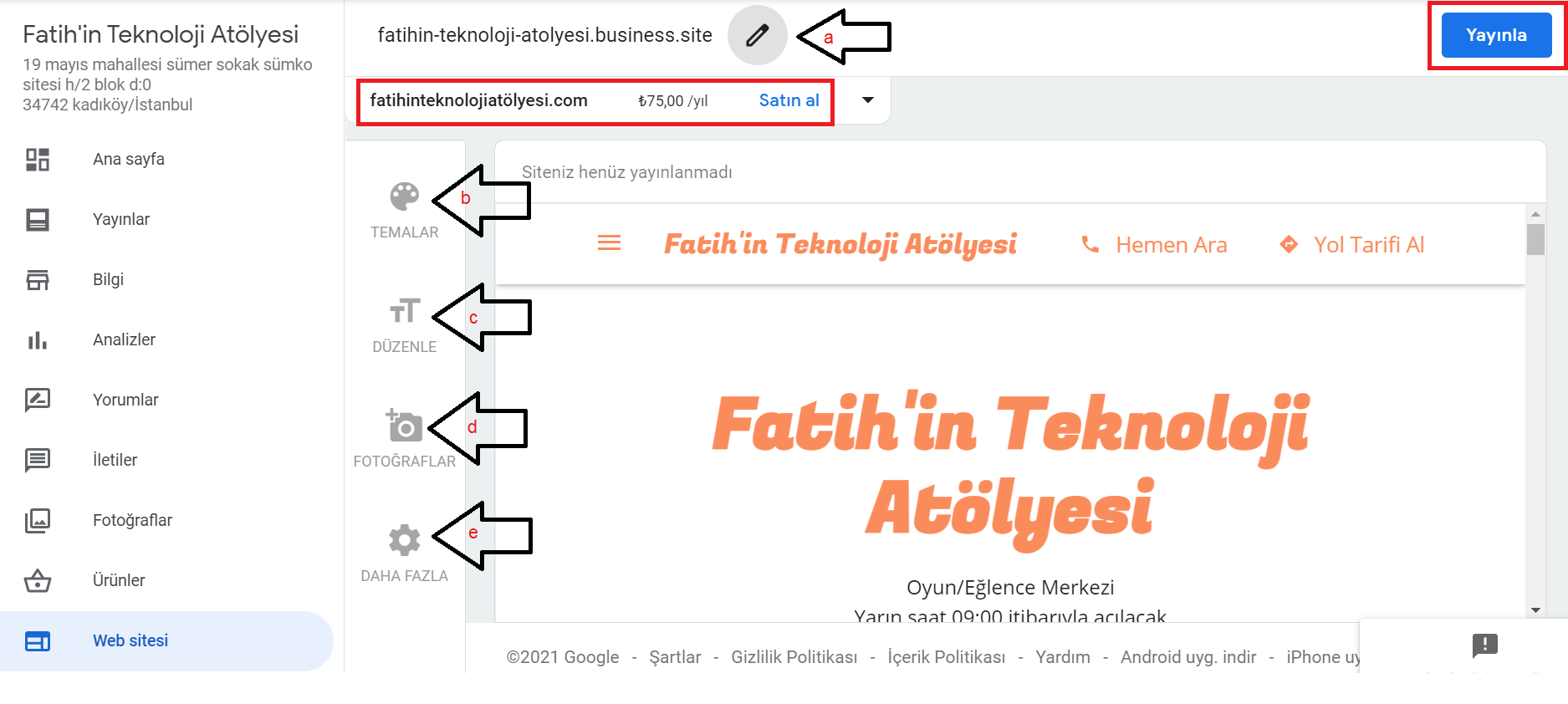Open Analizler in the sidebar
This screenshot has height=704, width=1568.
click(x=124, y=339)
